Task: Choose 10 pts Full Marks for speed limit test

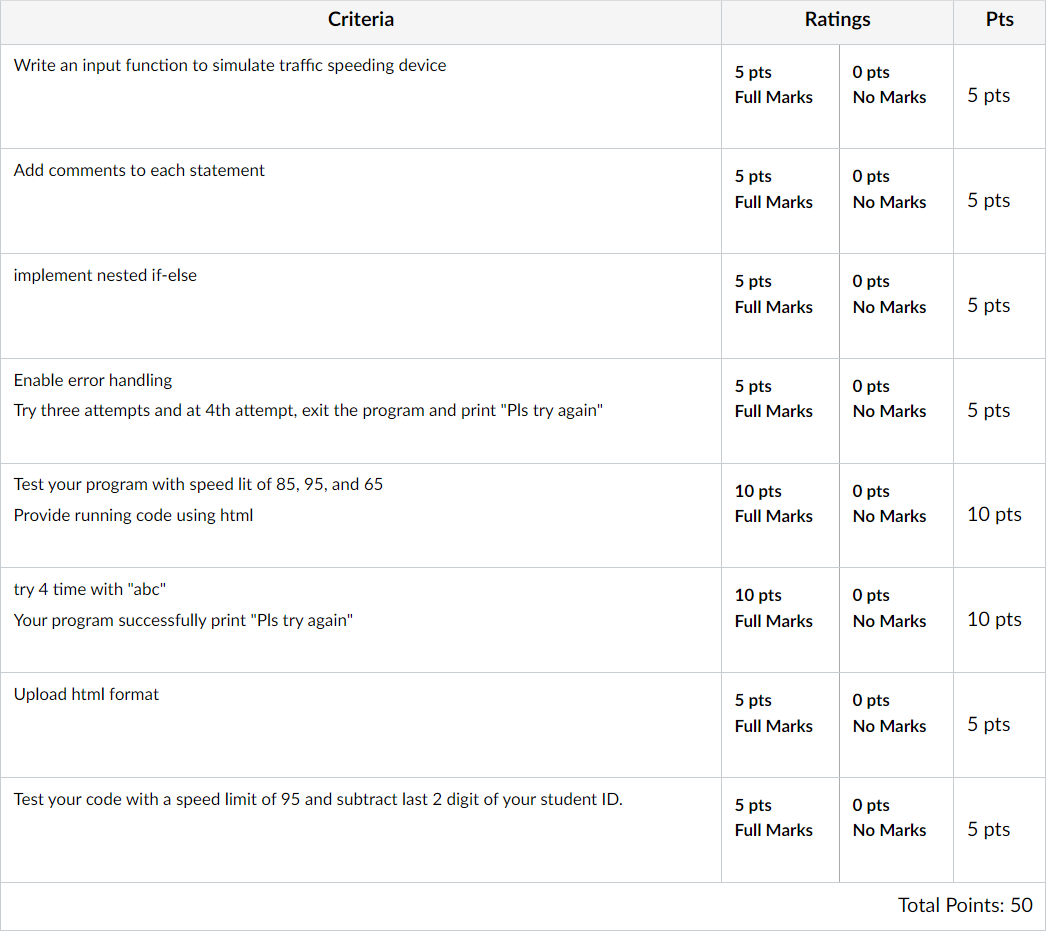Action: click(780, 516)
